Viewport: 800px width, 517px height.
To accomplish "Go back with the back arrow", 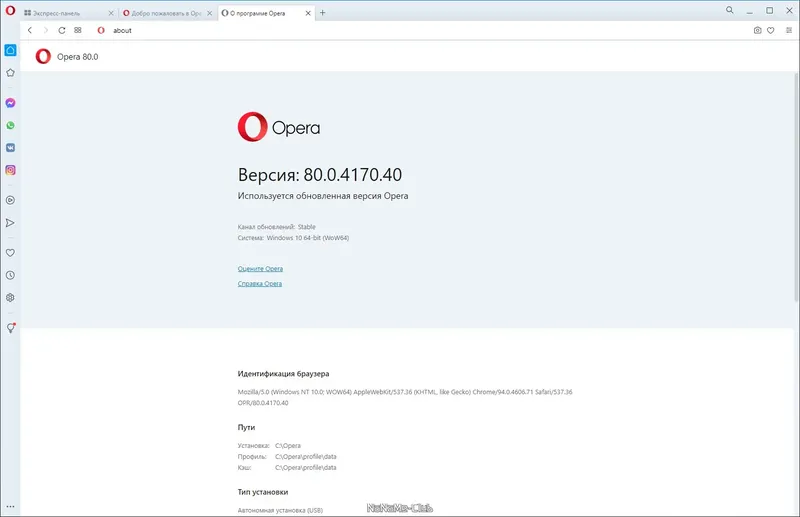I will (30, 30).
